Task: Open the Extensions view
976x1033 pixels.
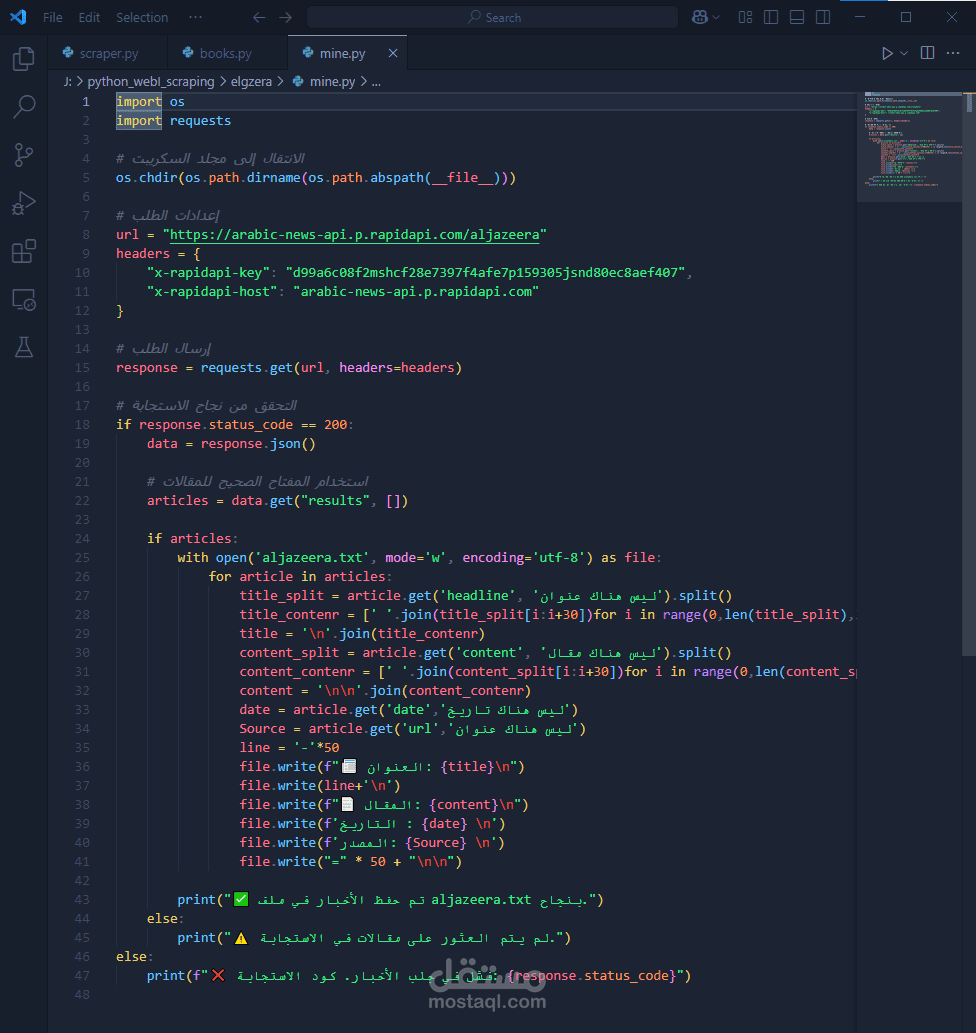Action: pyautogui.click(x=24, y=251)
